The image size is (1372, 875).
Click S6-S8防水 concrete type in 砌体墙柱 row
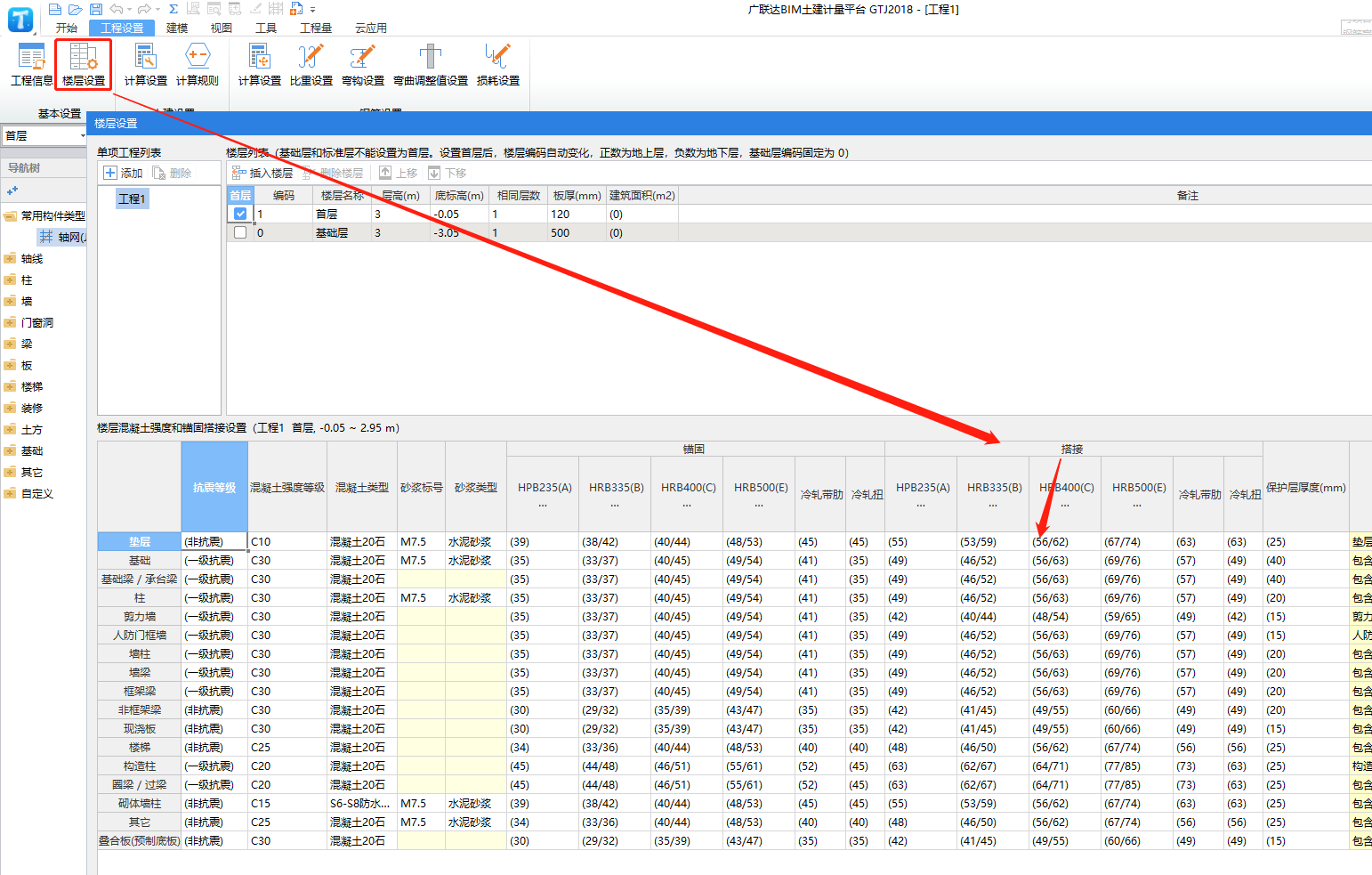click(x=362, y=803)
